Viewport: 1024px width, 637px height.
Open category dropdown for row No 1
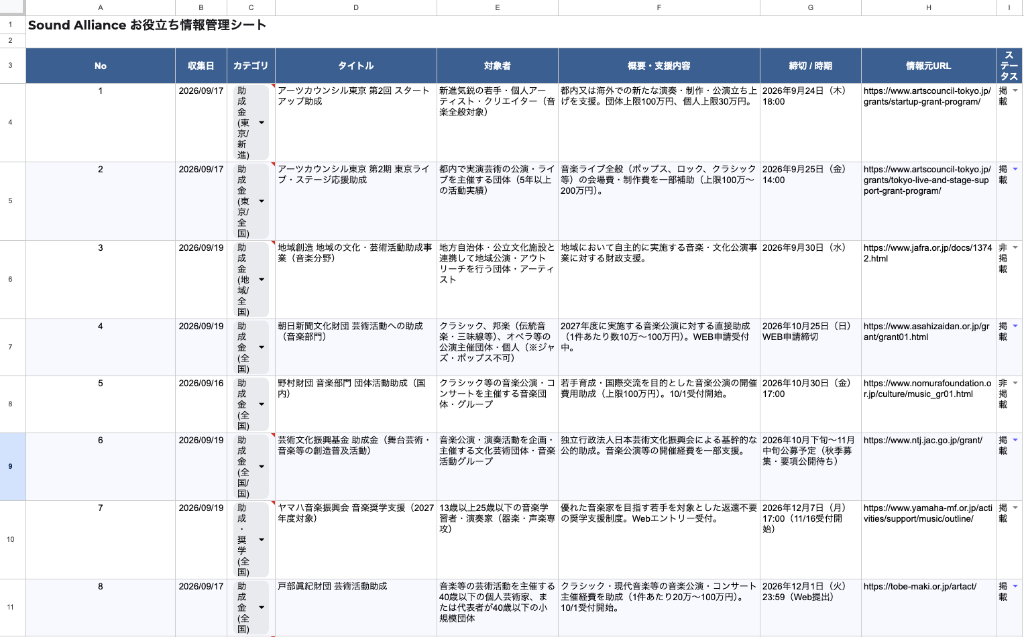[x=261, y=123]
